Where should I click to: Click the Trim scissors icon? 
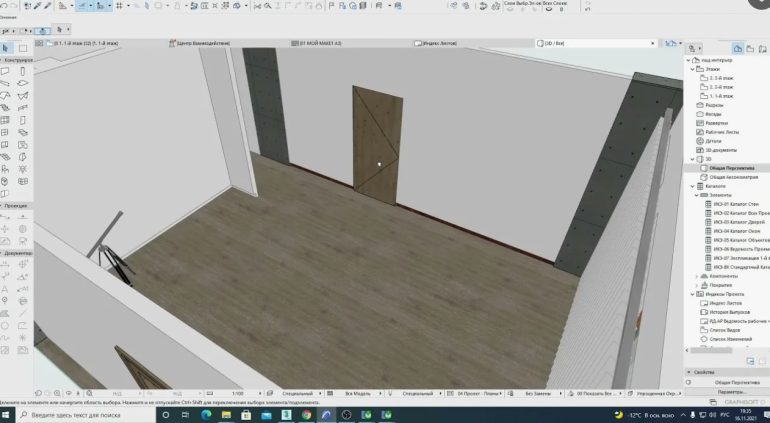pyautogui.click(x=257, y=6)
